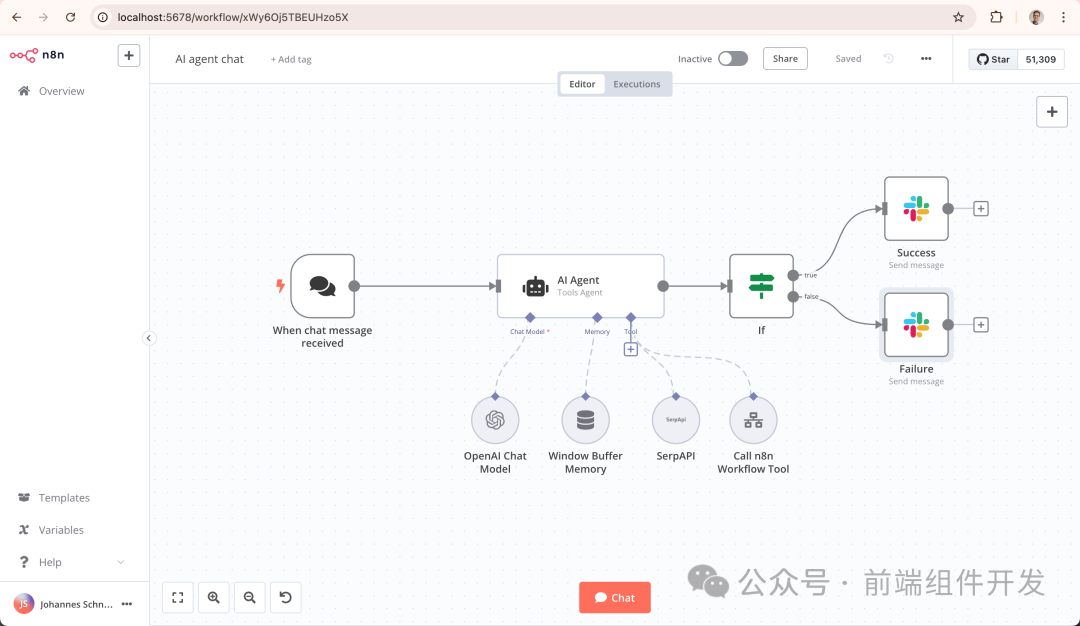This screenshot has width=1080, height=626.
Task: Open the AI Agent node
Action: coord(580,286)
